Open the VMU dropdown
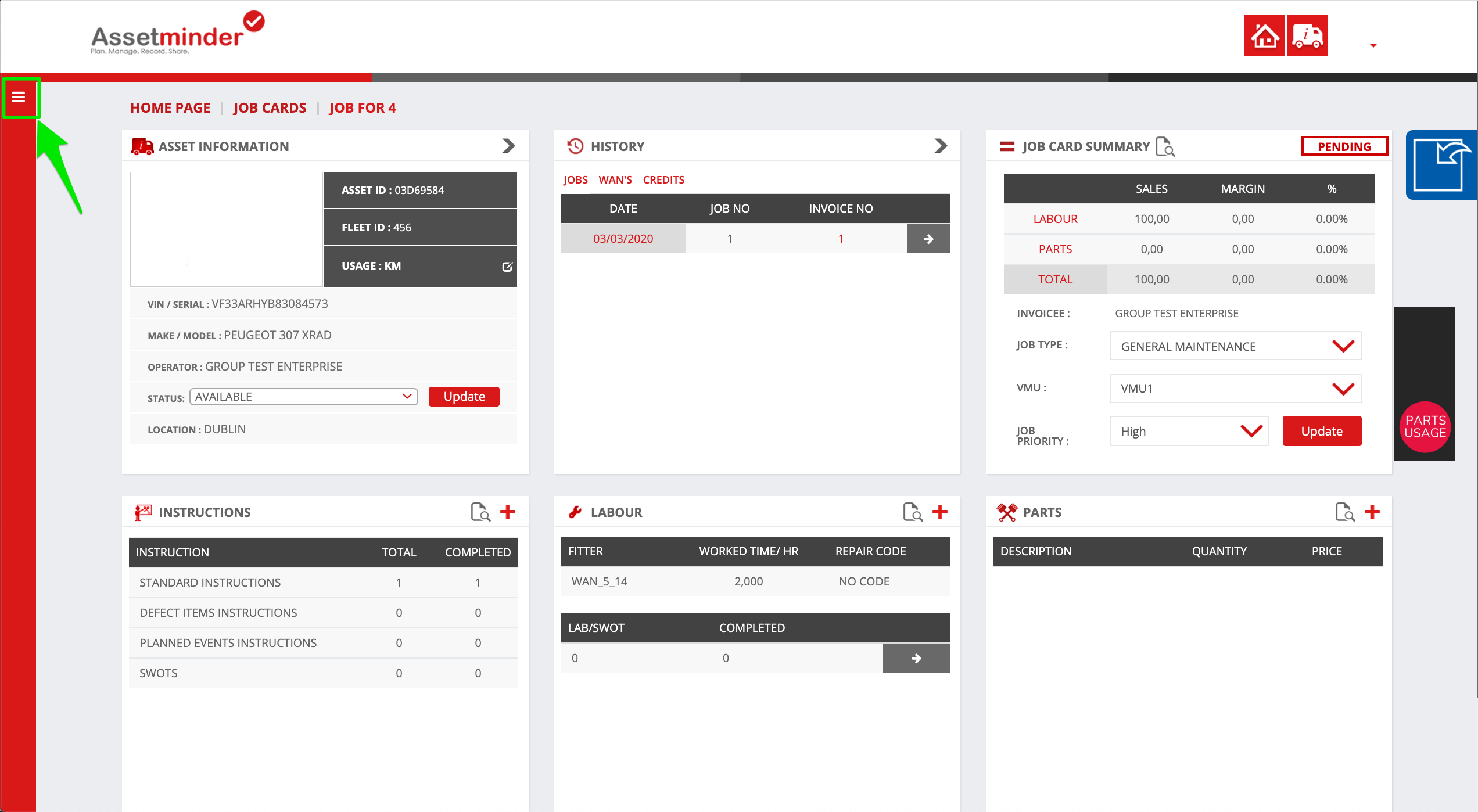1478x812 pixels. [1235, 389]
